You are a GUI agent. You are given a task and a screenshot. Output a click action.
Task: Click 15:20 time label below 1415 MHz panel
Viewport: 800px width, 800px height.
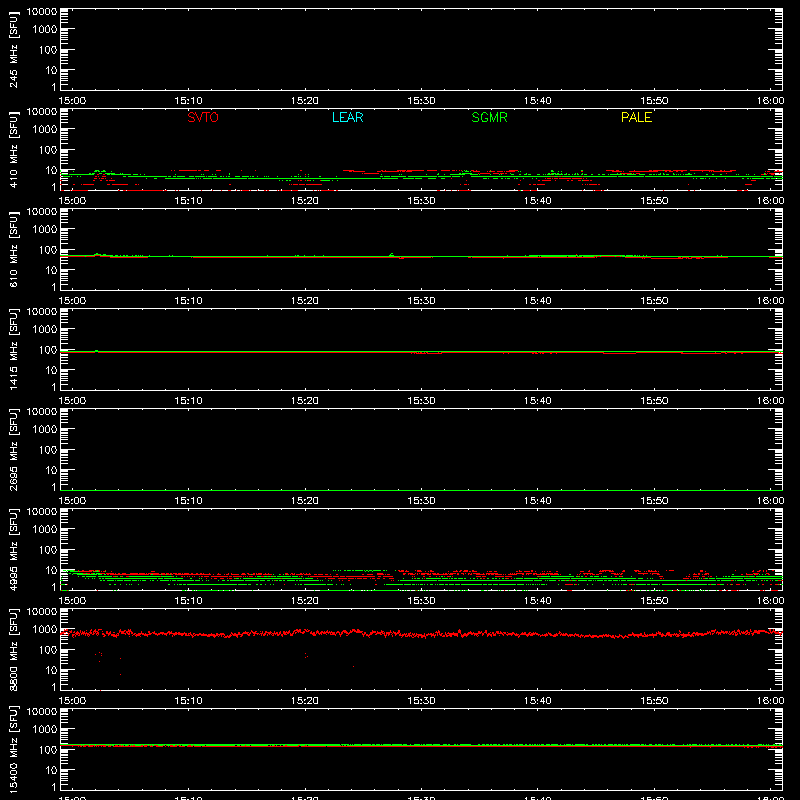(x=305, y=401)
